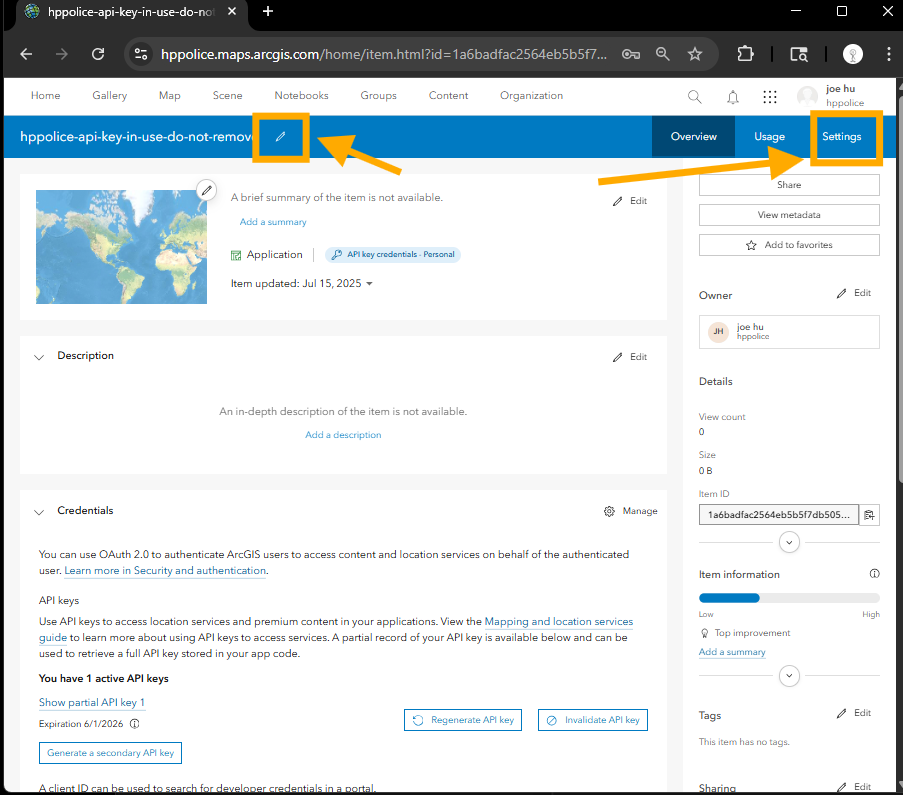Click the world map item thumbnail
The width and height of the screenshot is (903, 795).
click(x=121, y=247)
